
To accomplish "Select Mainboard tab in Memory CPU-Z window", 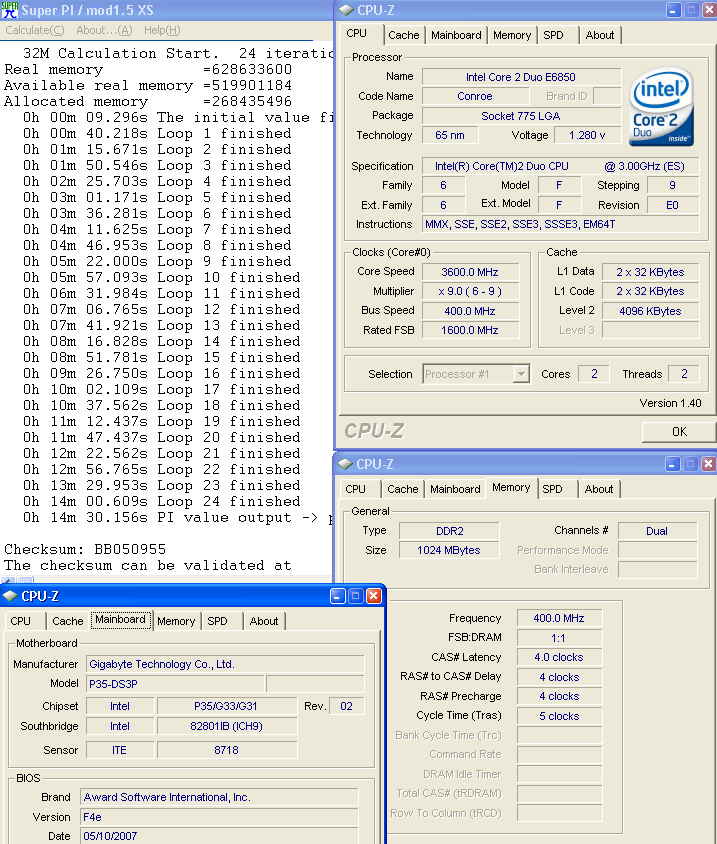I will point(455,489).
